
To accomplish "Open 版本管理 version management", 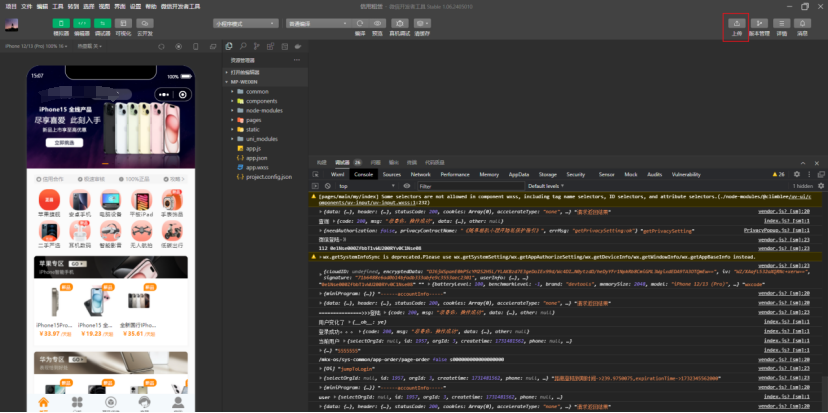I will click(759, 23).
